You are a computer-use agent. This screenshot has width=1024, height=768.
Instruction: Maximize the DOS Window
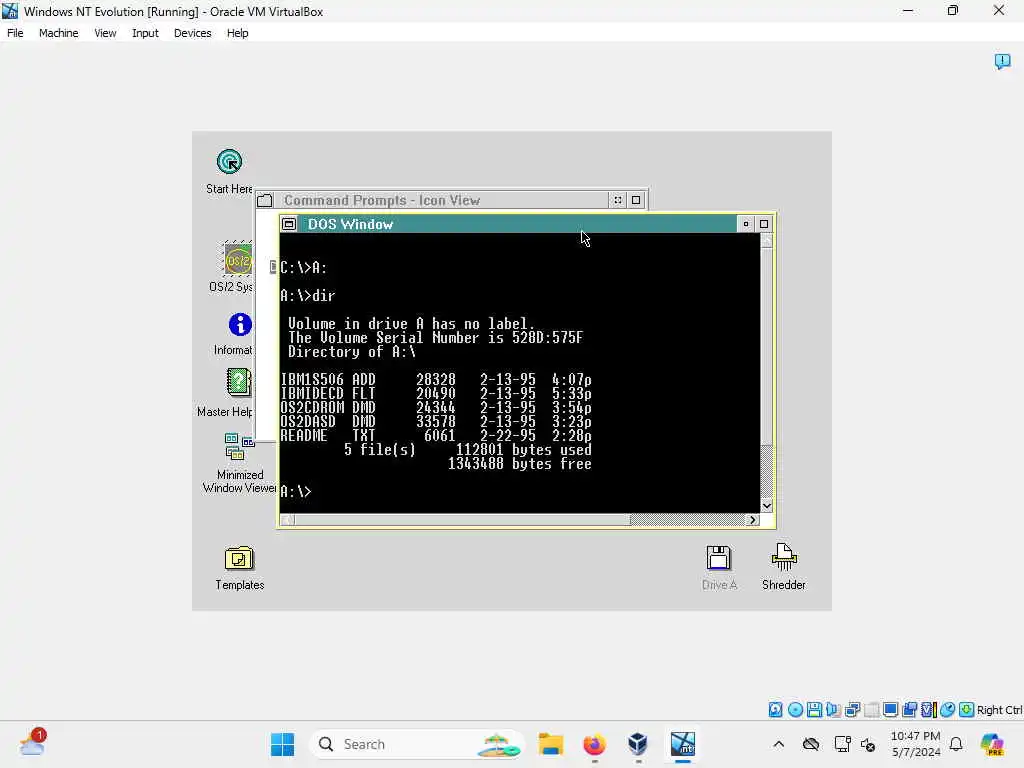point(764,224)
